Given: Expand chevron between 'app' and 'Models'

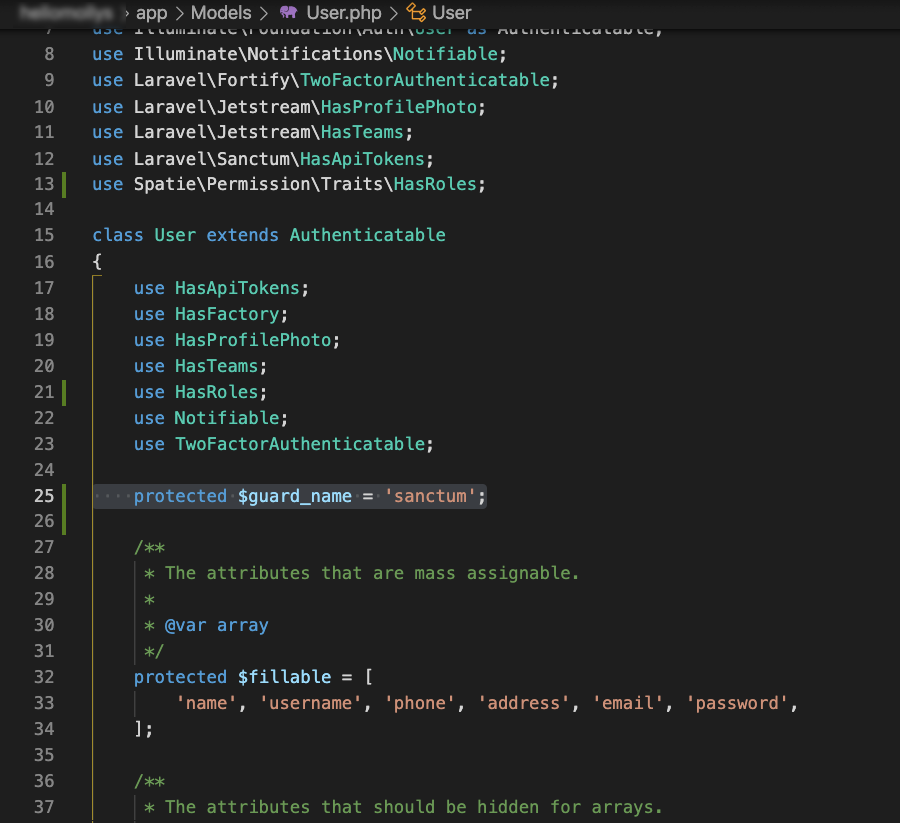Looking at the screenshot, I should (x=180, y=13).
